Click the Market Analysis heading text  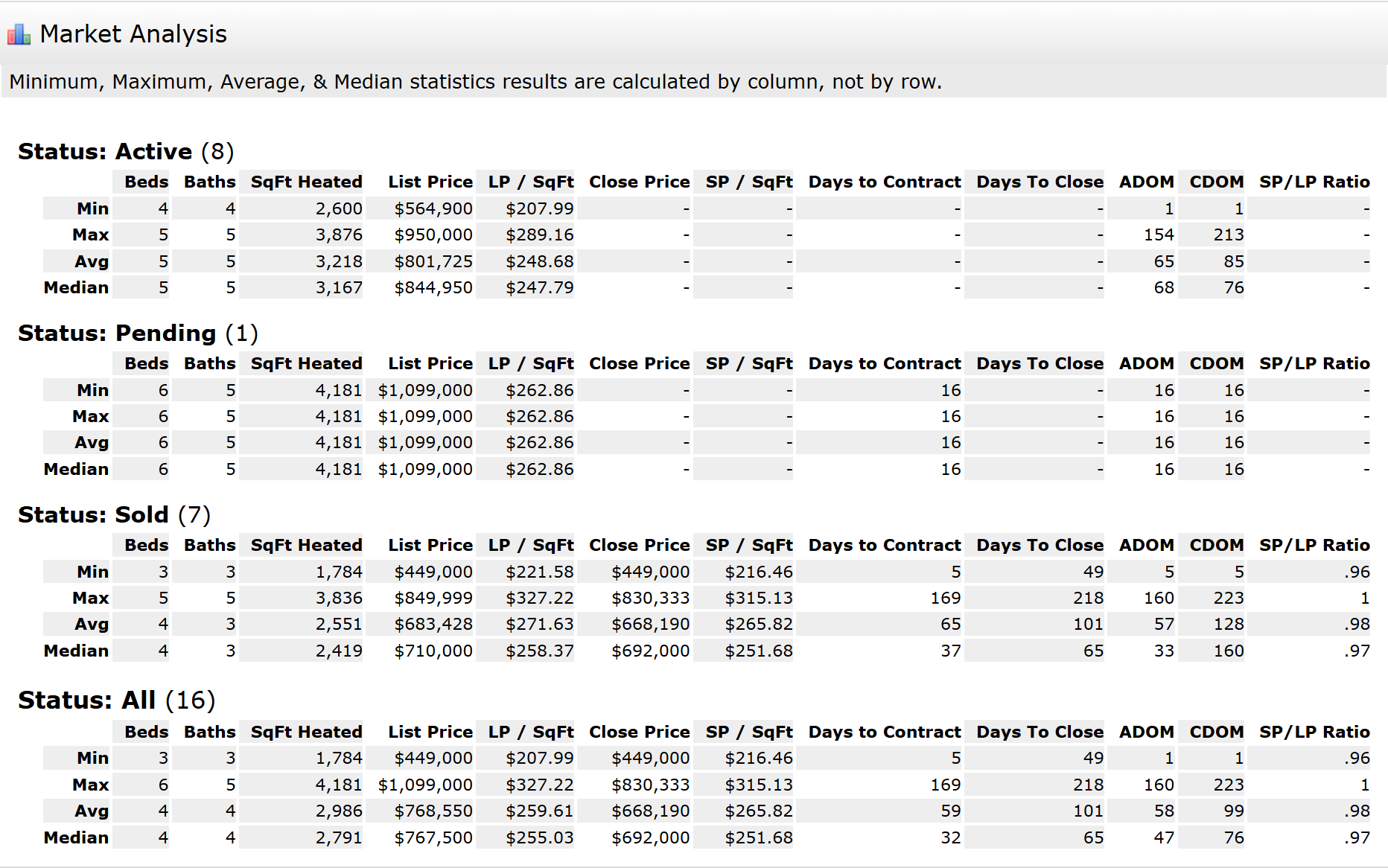[133, 34]
